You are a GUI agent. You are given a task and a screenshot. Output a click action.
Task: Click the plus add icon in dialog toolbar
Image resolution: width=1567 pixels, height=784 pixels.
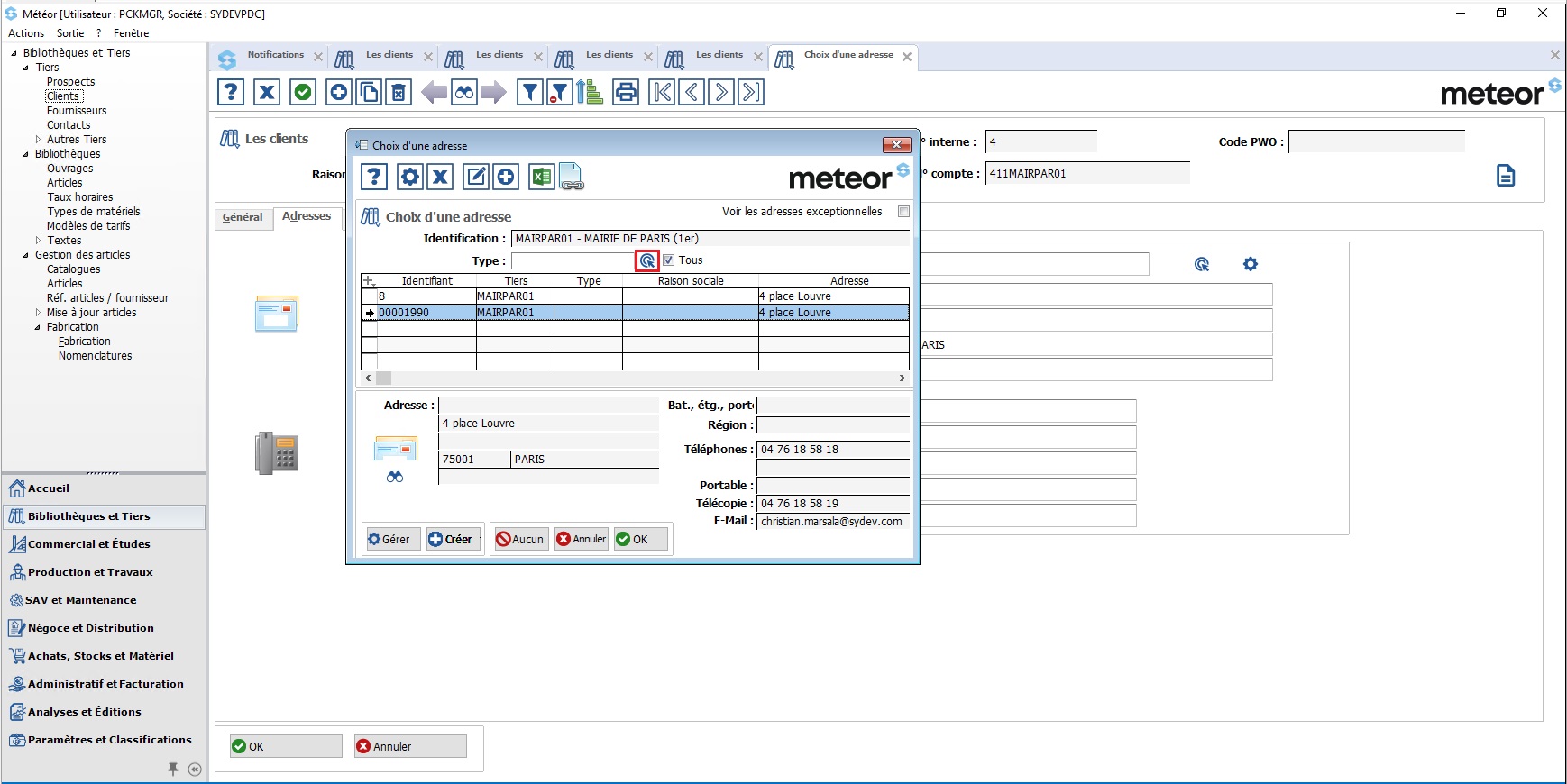506,177
